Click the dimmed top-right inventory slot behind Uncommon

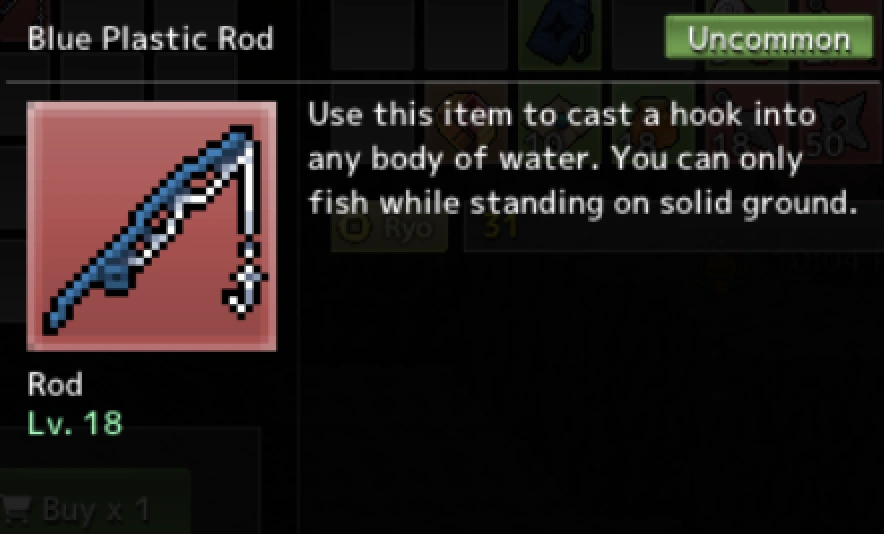pos(842,35)
